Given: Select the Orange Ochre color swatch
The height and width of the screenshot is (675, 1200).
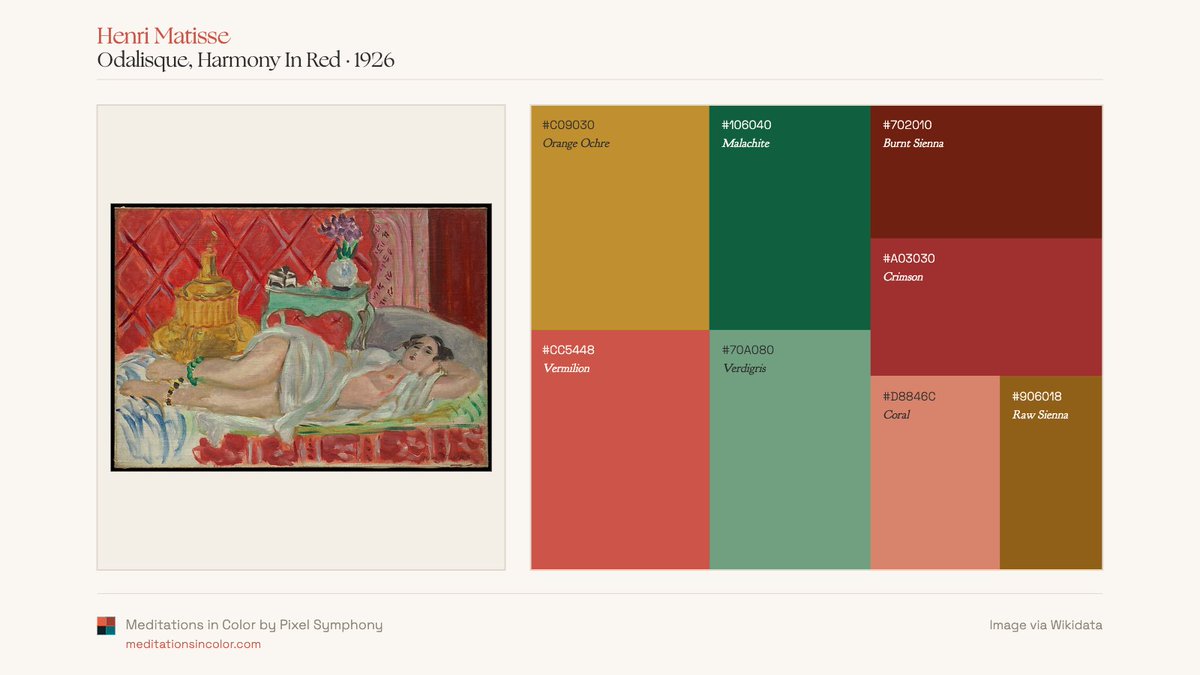Looking at the screenshot, I should coord(620,218).
